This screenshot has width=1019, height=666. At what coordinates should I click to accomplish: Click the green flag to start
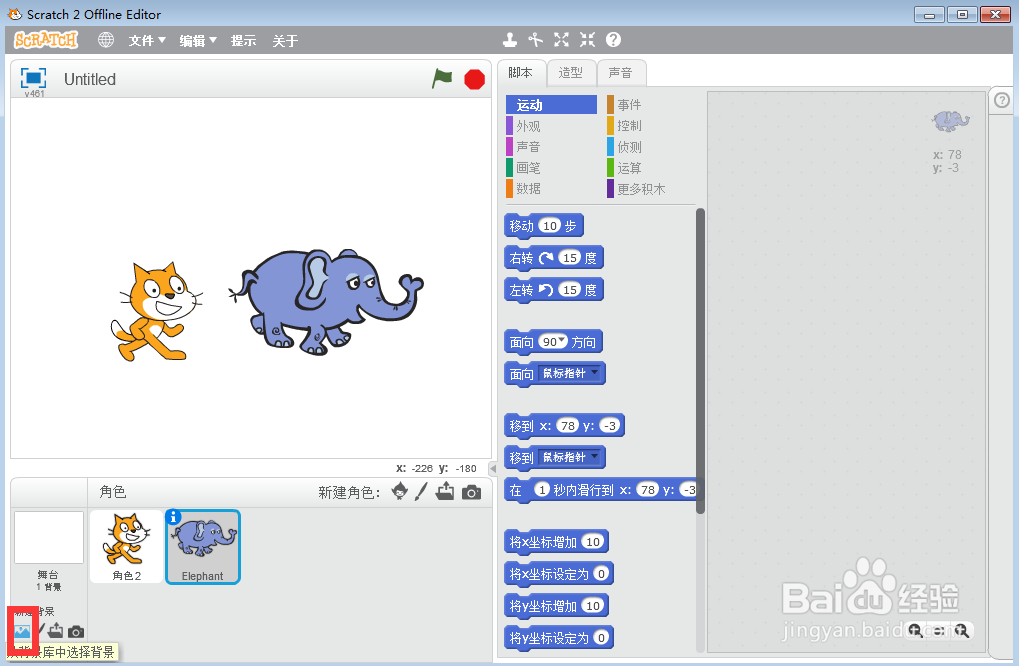[442, 79]
